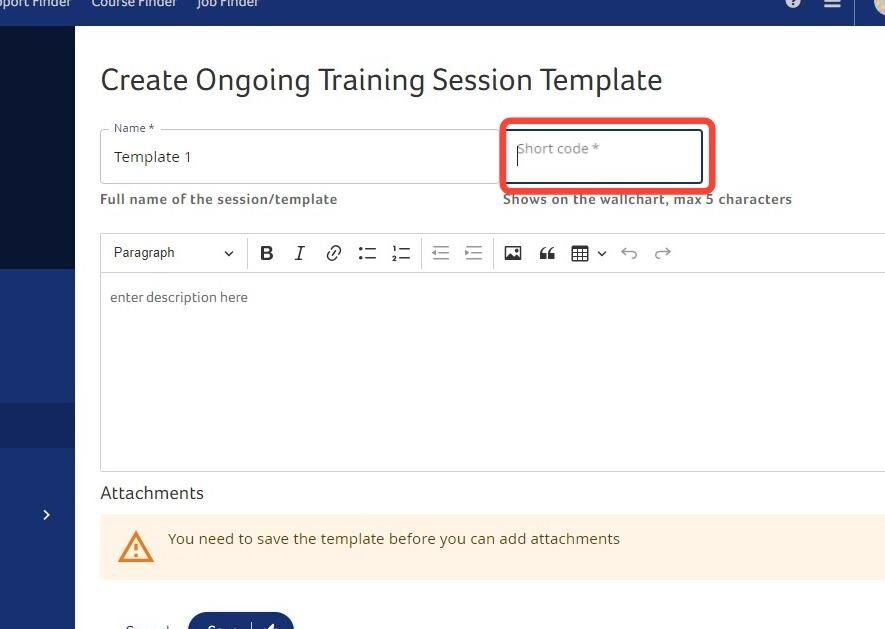Decrease indent in the description editor
Viewport: 885px width, 629px height.
click(440, 253)
